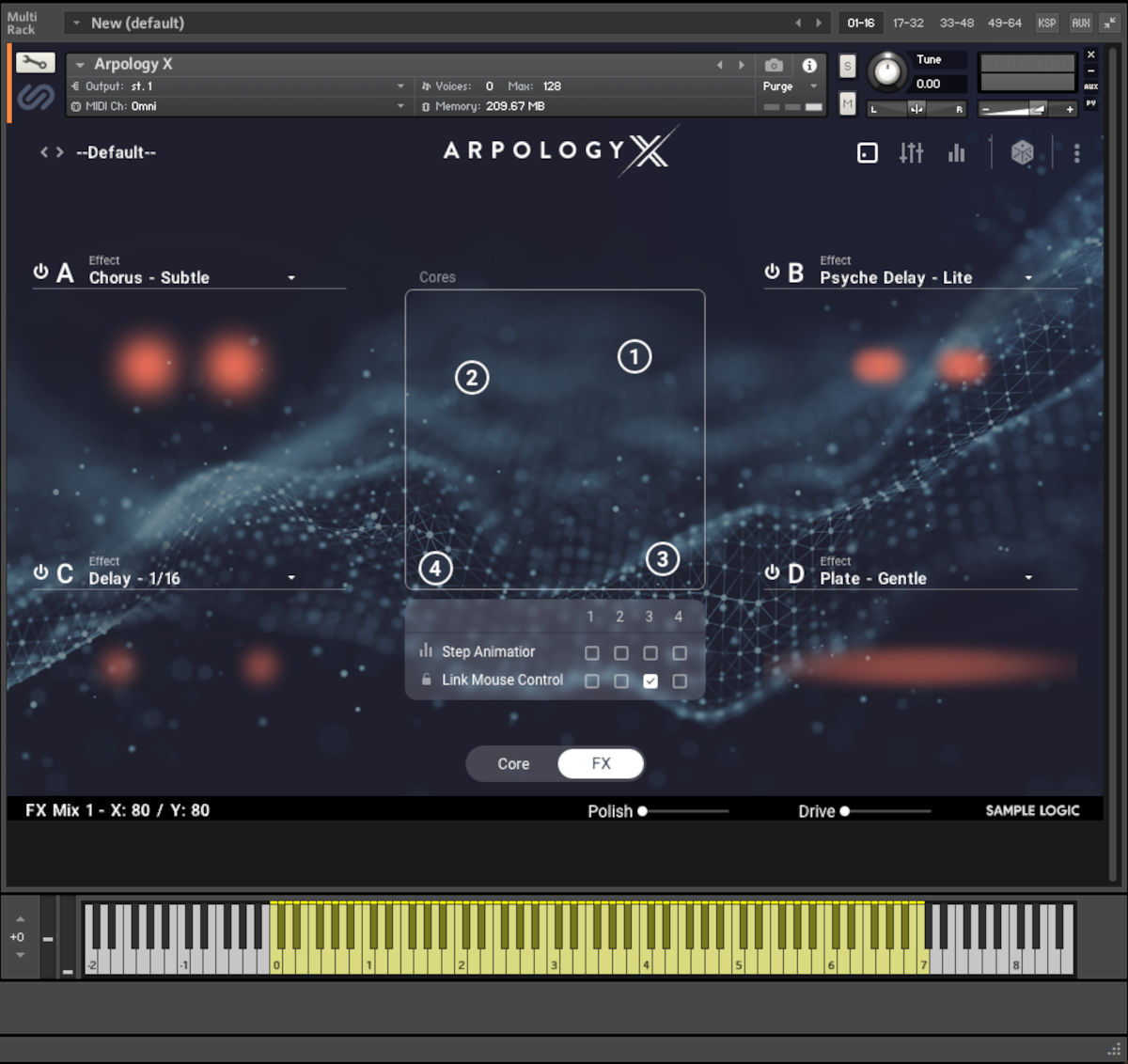Go to next instrument using header right arrow

tap(742, 65)
